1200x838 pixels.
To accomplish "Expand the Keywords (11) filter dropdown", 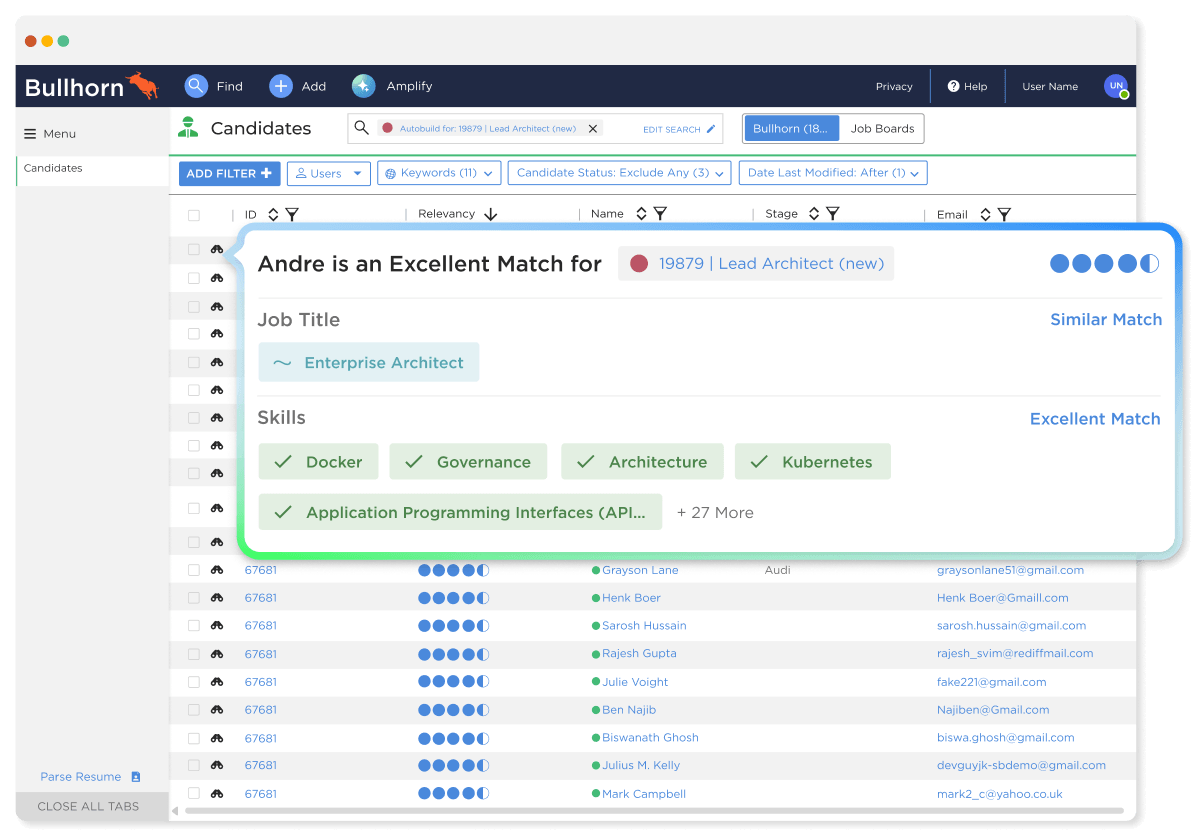I will pos(439,173).
